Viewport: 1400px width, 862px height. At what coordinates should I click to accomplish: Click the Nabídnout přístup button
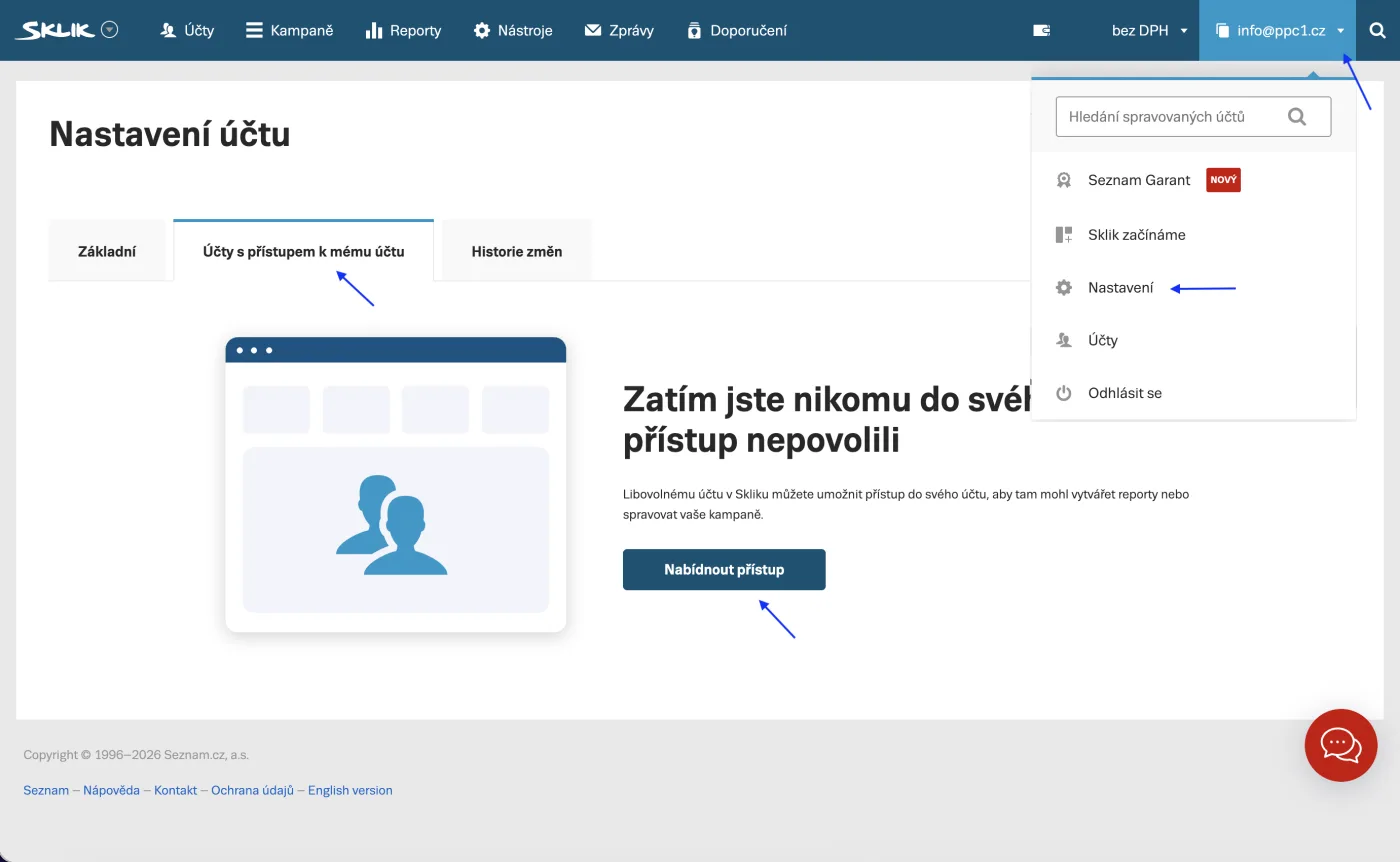coord(724,569)
